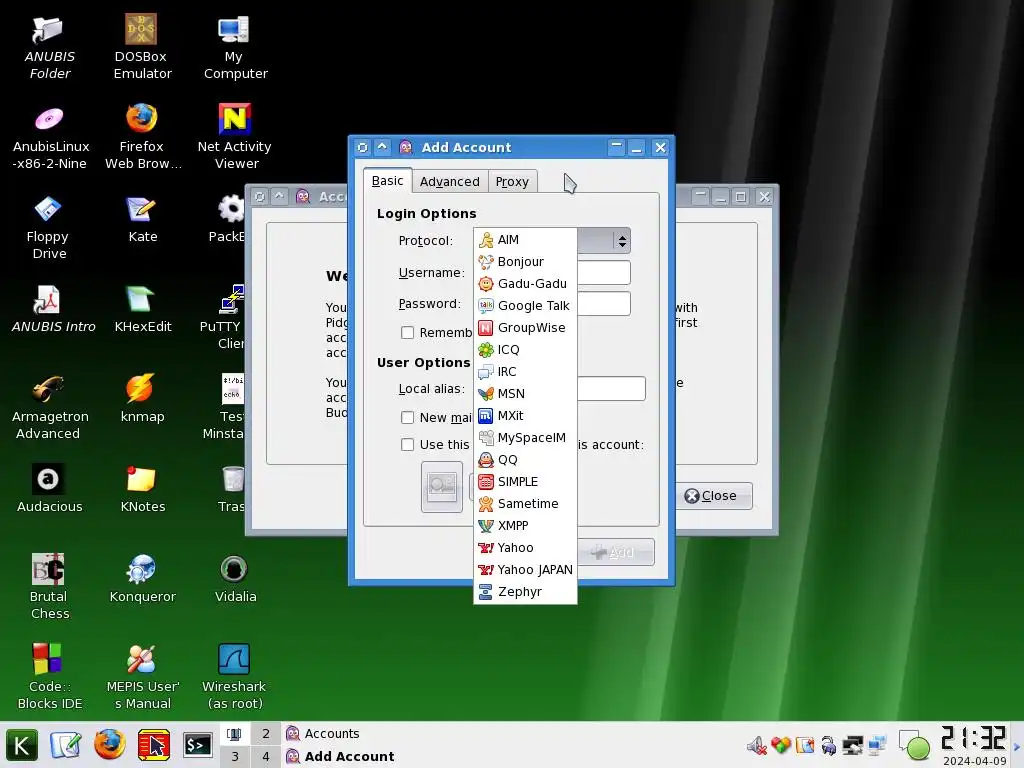
Task: Click the Add button in Add Account
Action: click(615, 552)
